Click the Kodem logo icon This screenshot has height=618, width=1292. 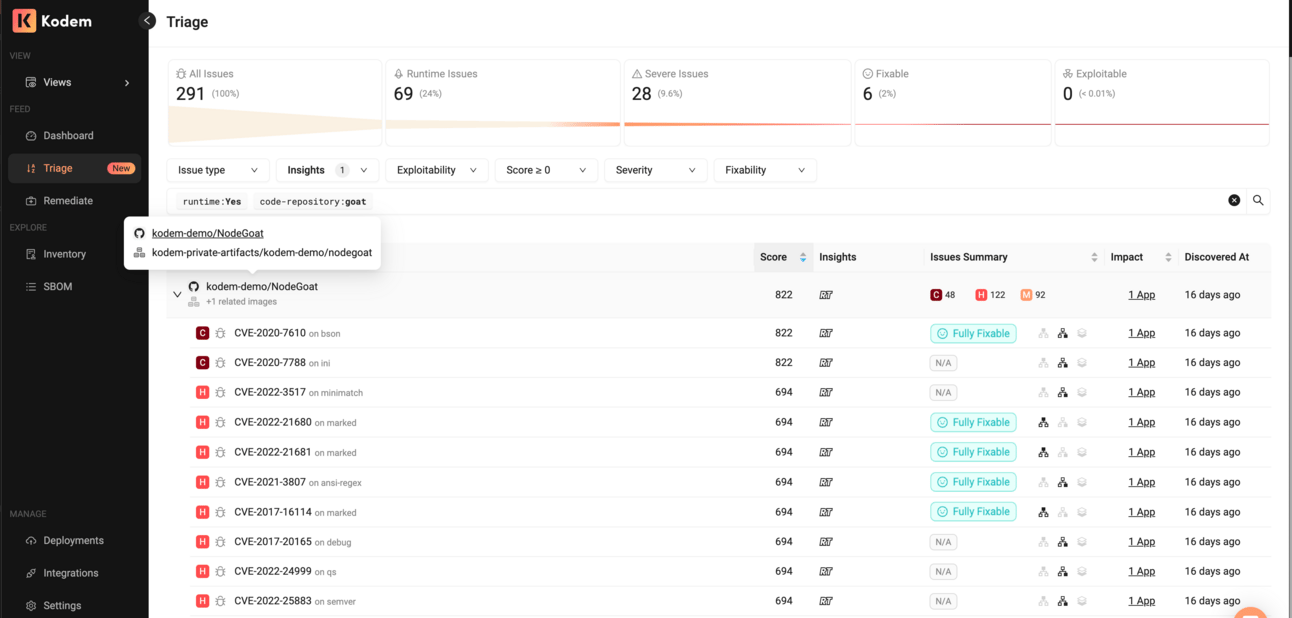point(24,20)
